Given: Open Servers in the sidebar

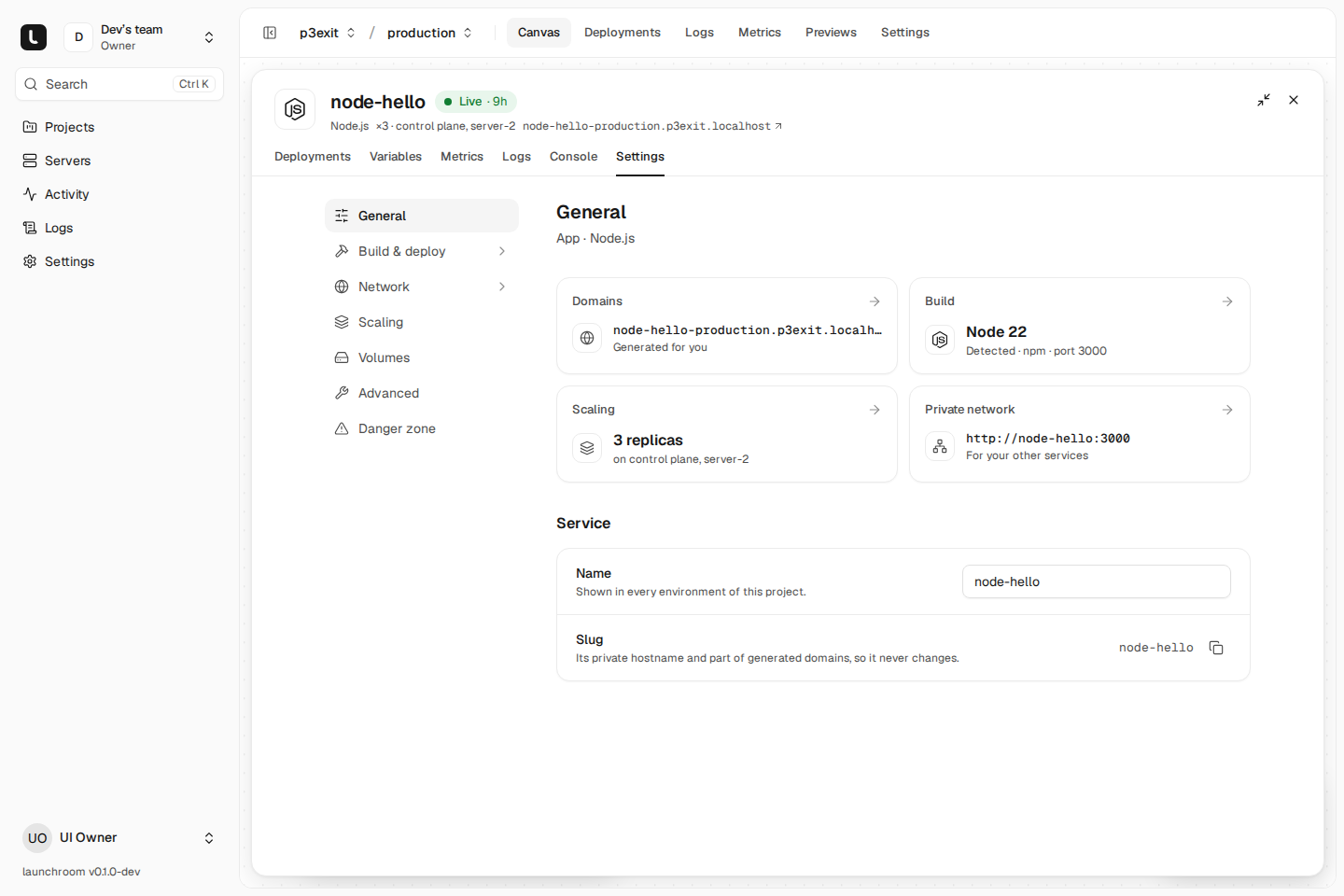Looking at the screenshot, I should point(119,161).
